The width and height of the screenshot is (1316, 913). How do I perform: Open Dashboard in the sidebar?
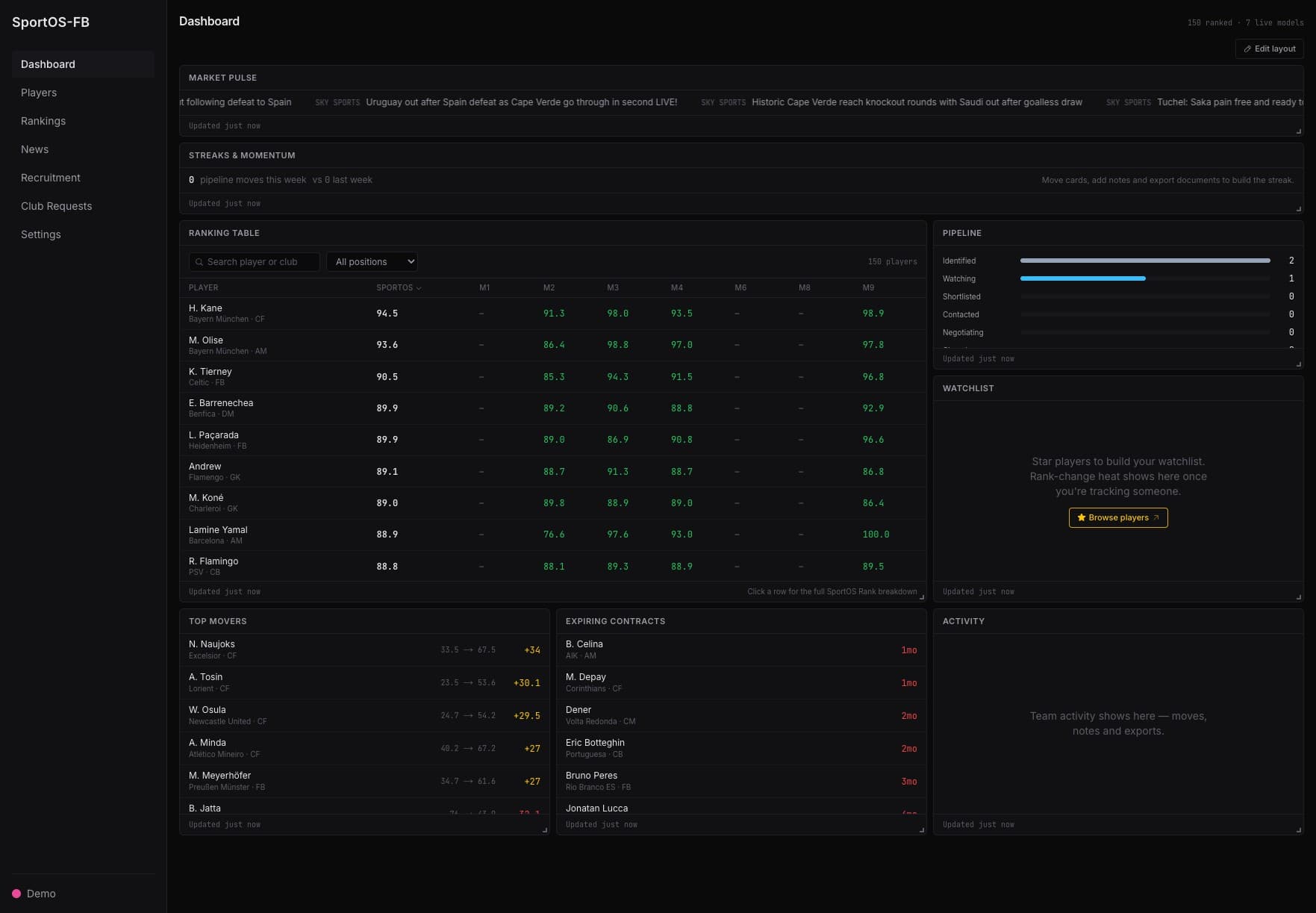click(83, 64)
